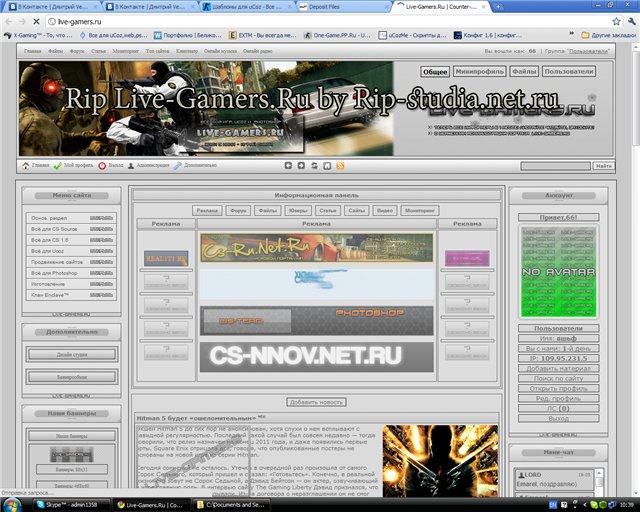Image resolution: width=640 pixels, height=512 pixels.
Task: Click Добавить материал in account panel
Action: (x=558, y=368)
